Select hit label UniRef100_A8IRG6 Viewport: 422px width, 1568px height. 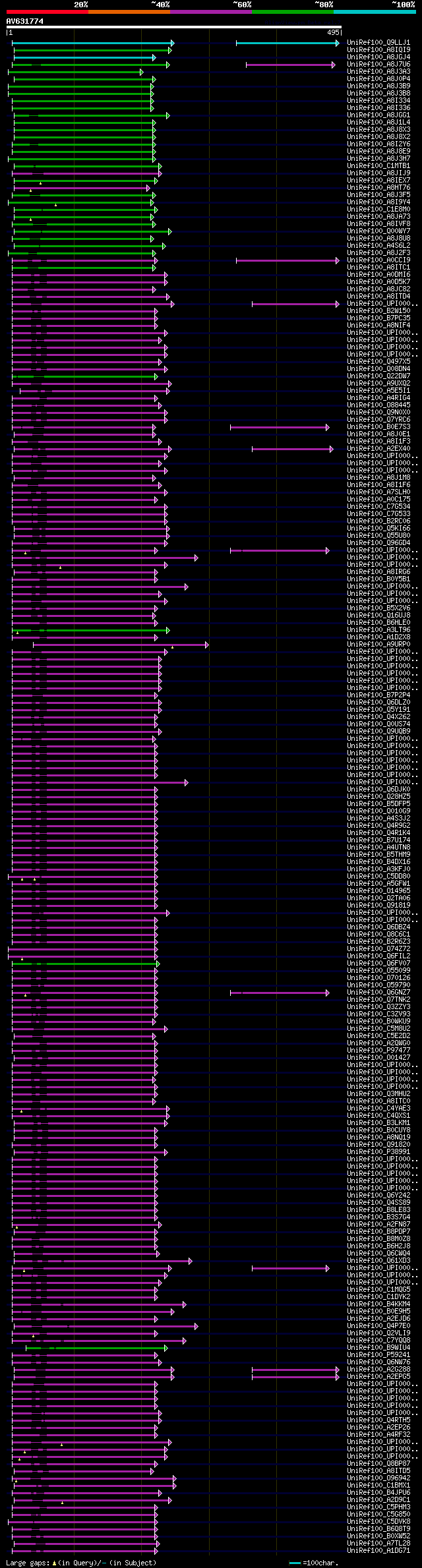click(x=378, y=571)
